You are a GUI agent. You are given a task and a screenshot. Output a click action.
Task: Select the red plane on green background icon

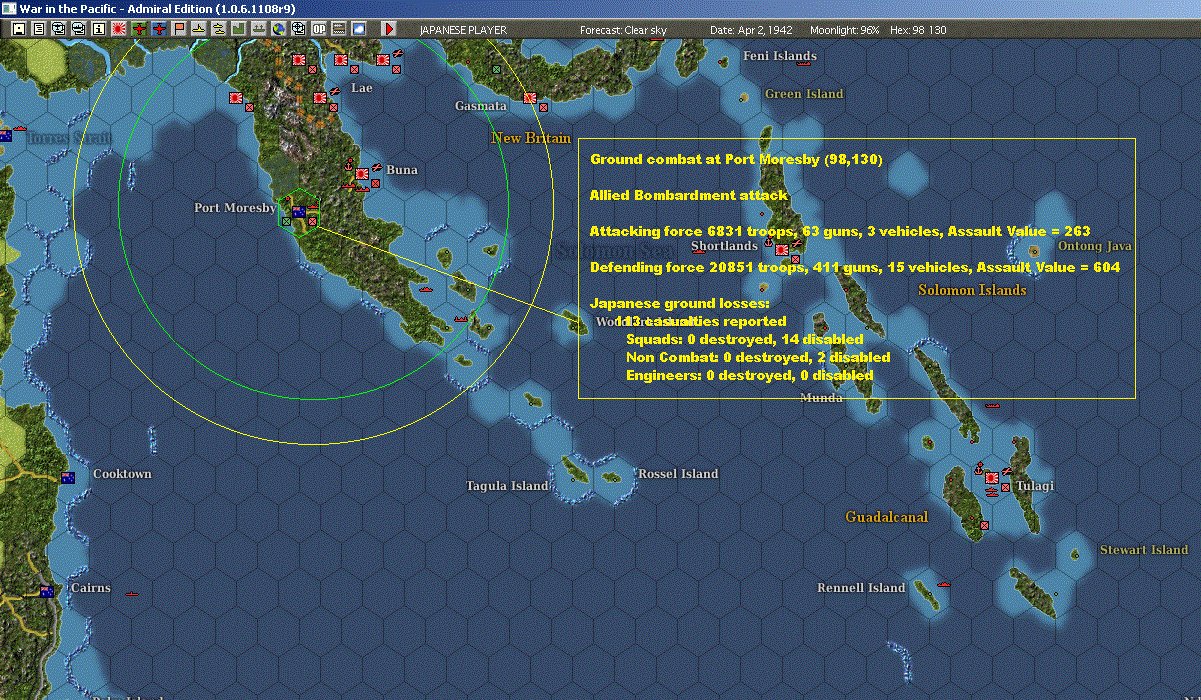point(139,29)
